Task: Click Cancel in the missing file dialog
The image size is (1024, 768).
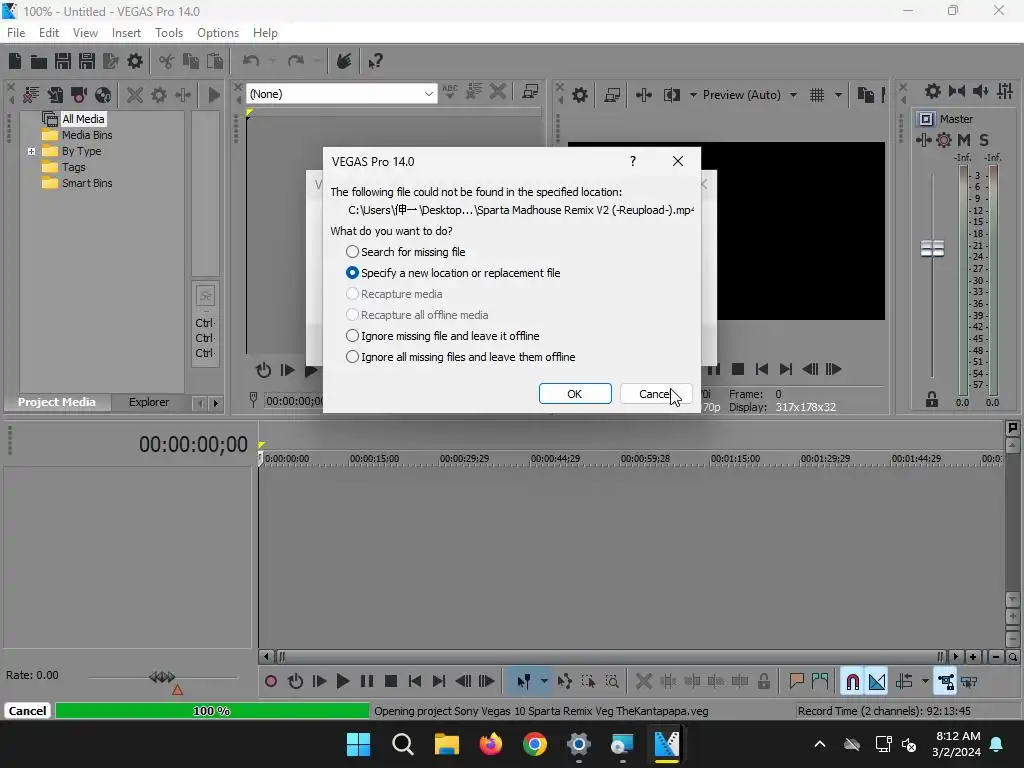Action: coord(656,394)
